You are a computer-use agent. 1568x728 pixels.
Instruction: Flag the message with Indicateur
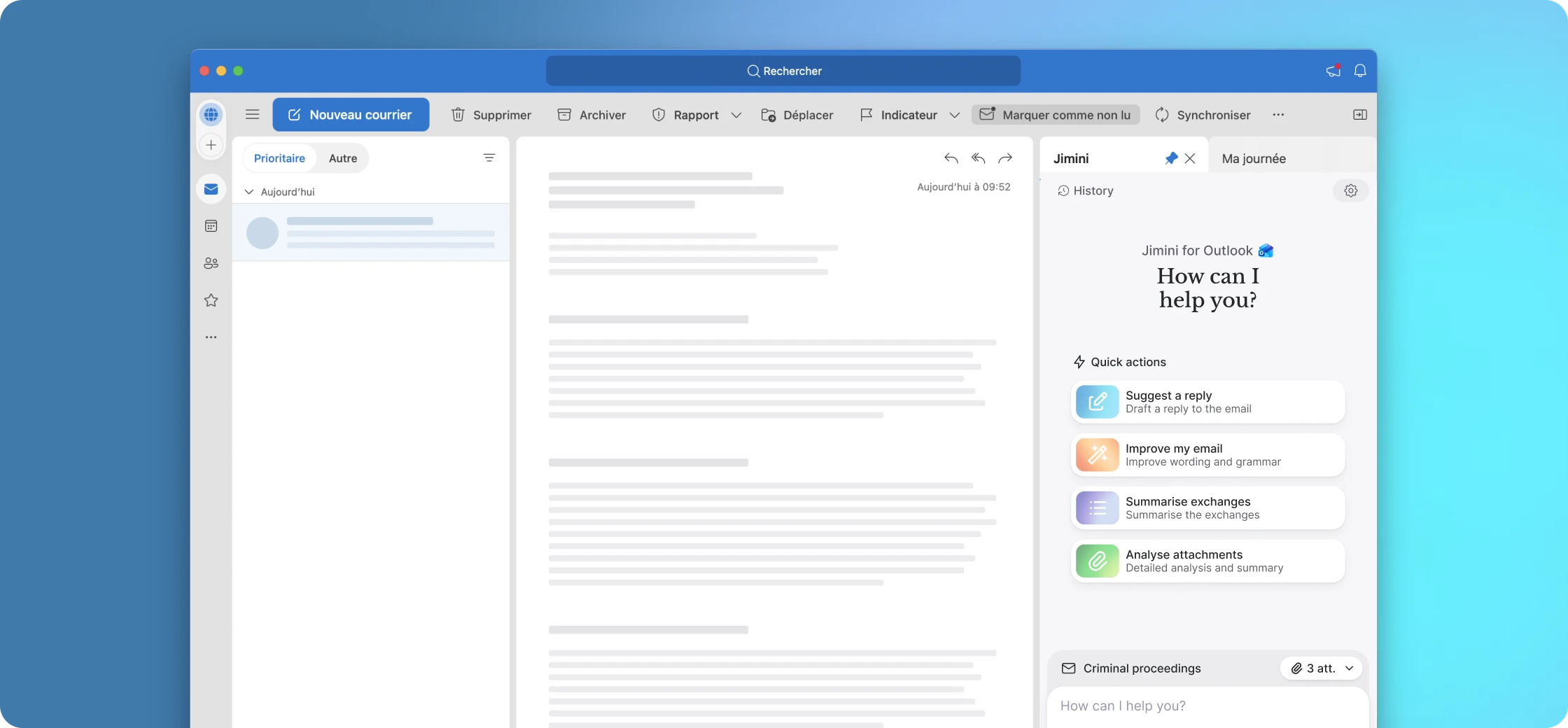[899, 115]
